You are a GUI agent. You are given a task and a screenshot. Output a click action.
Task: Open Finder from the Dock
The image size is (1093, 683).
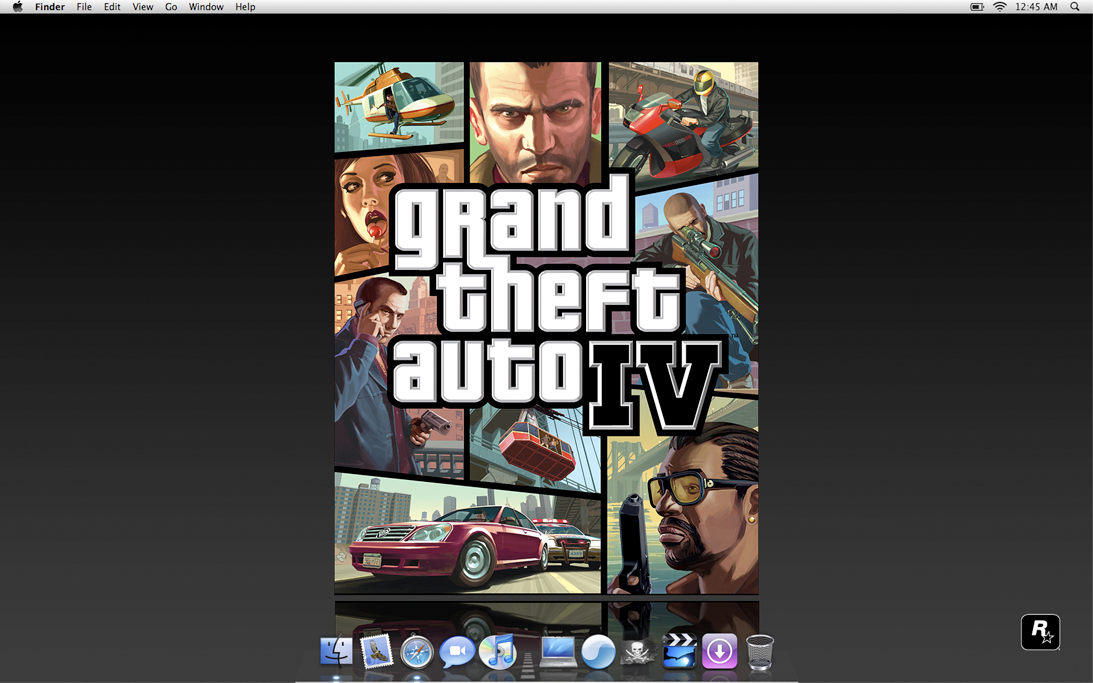[x=337, y=652]
